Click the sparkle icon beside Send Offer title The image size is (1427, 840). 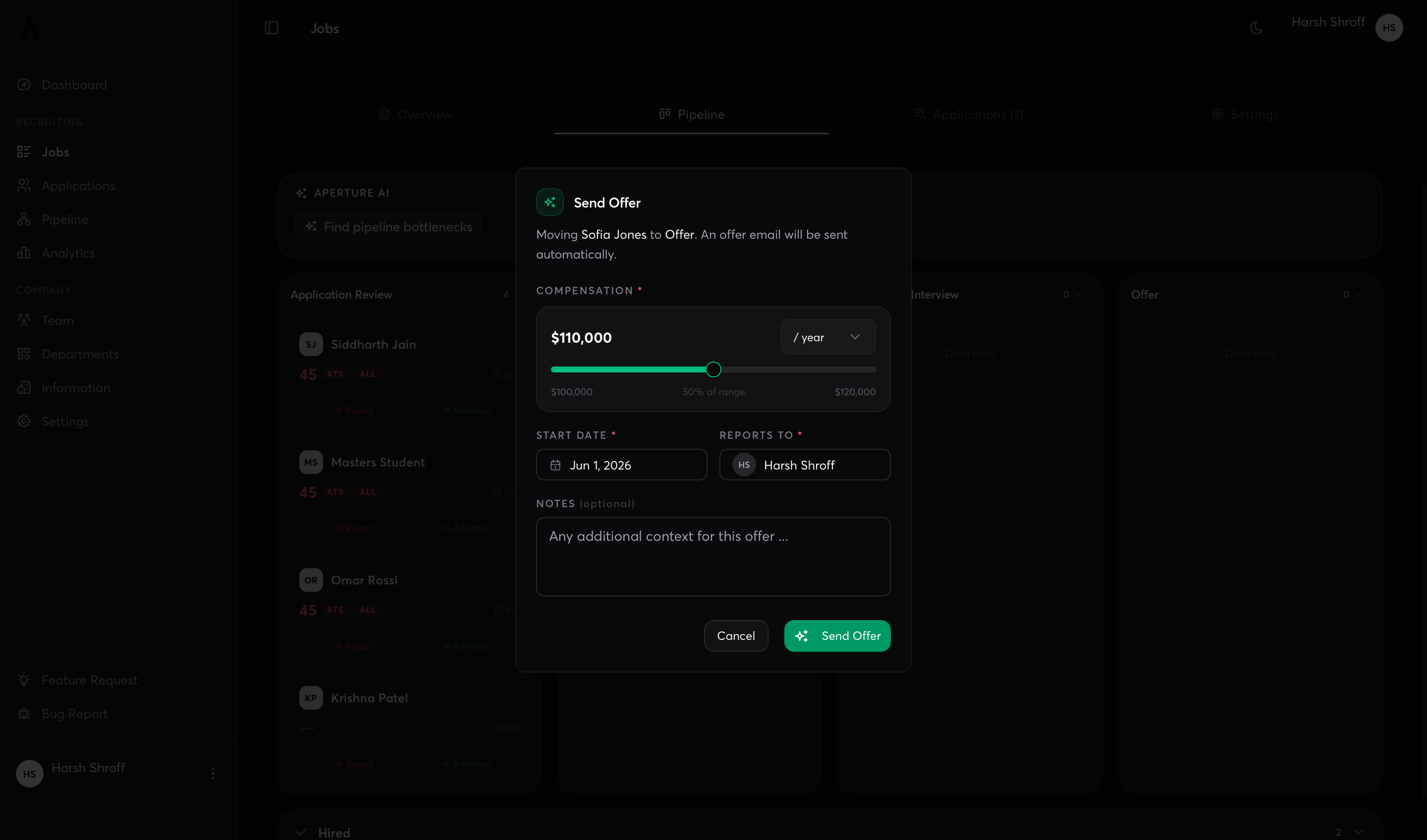coord(549,202)
